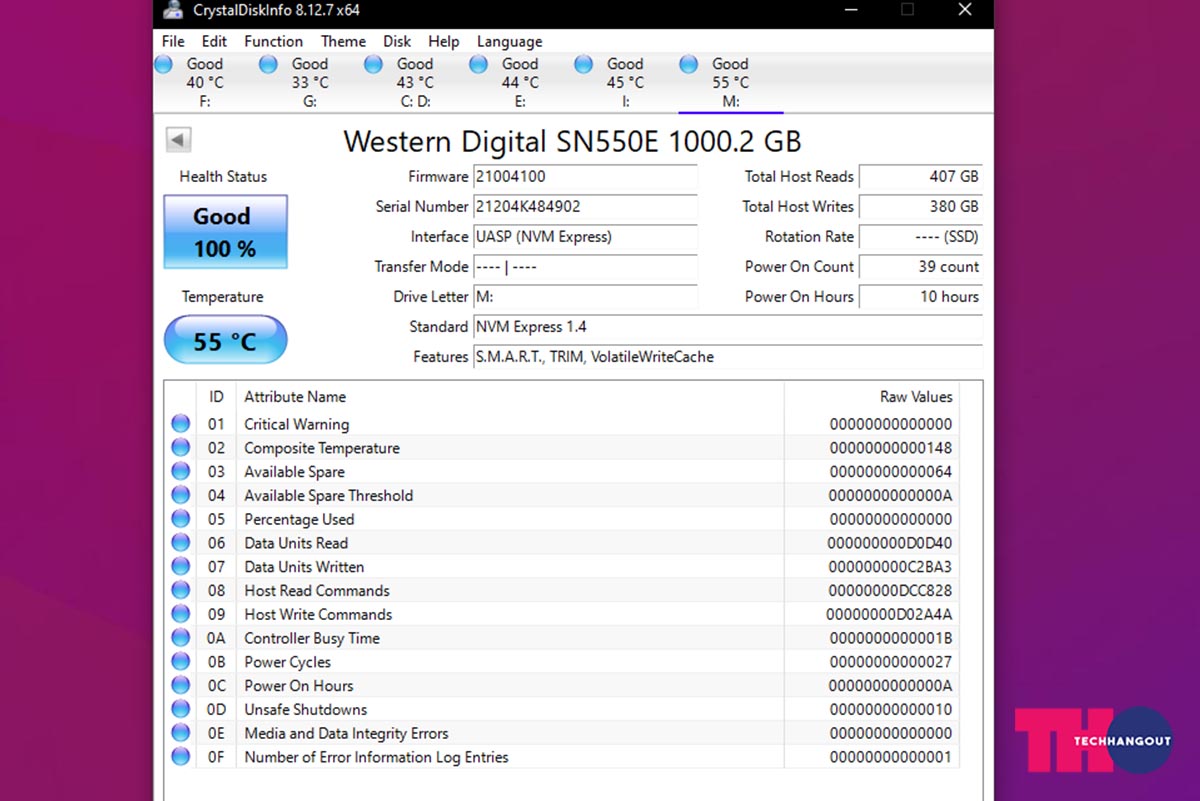This screenshot has width=1200, height=801.
Task: Switch to drive F: disk tab
Action: click(205, 83)
